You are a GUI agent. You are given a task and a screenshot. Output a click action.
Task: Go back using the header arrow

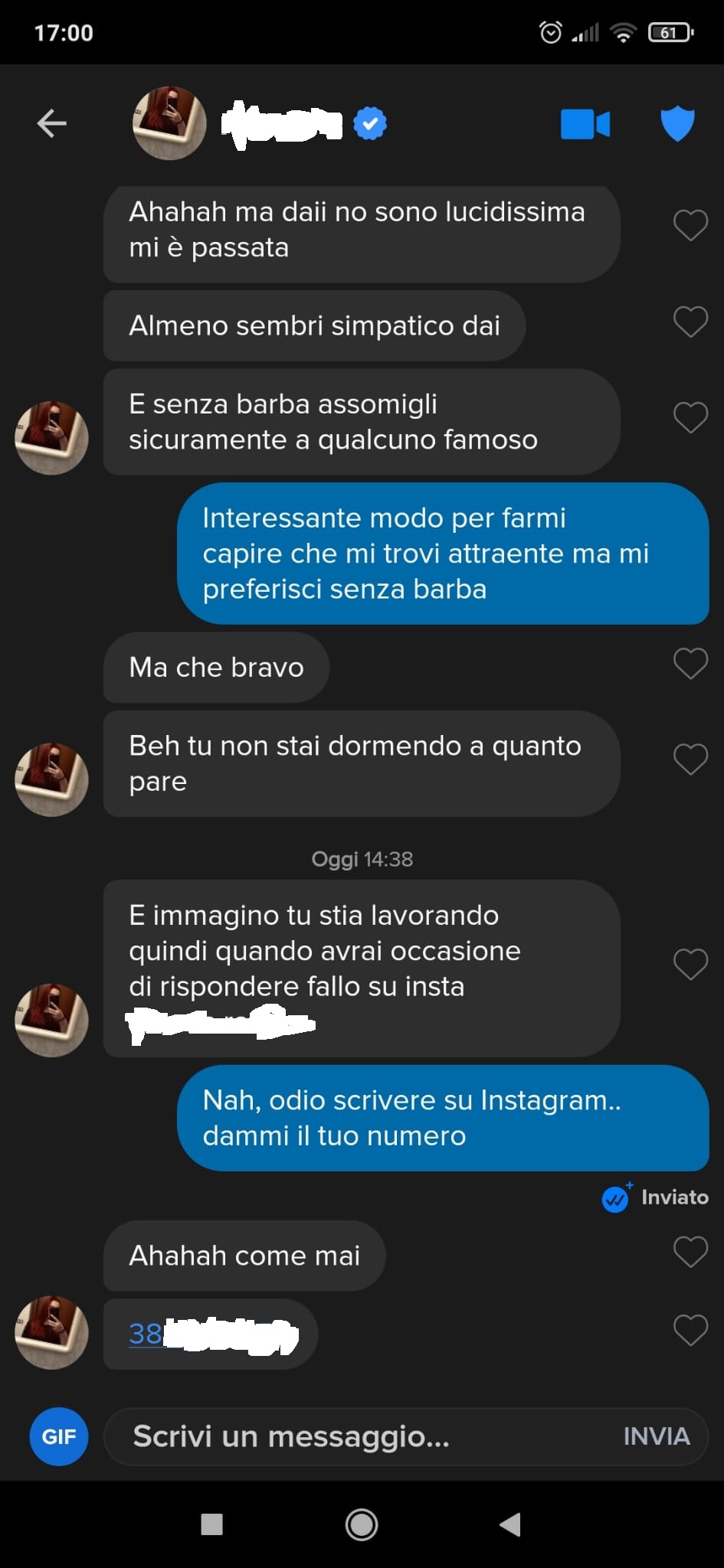coord(51,123)
